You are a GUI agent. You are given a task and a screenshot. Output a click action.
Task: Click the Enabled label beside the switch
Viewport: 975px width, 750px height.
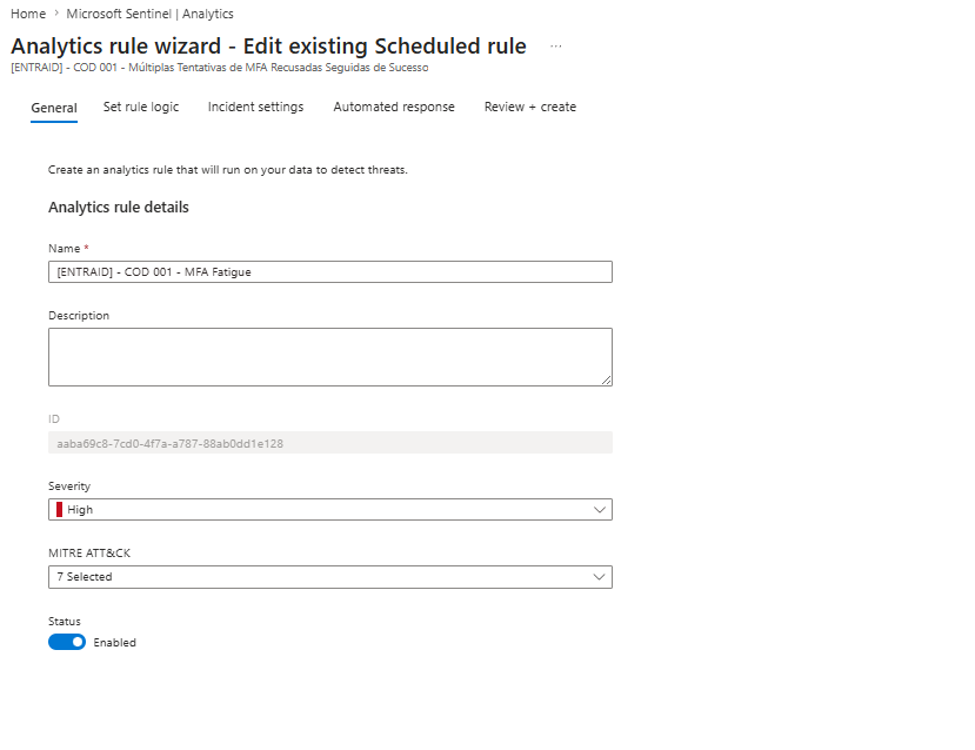pos(114,642)
